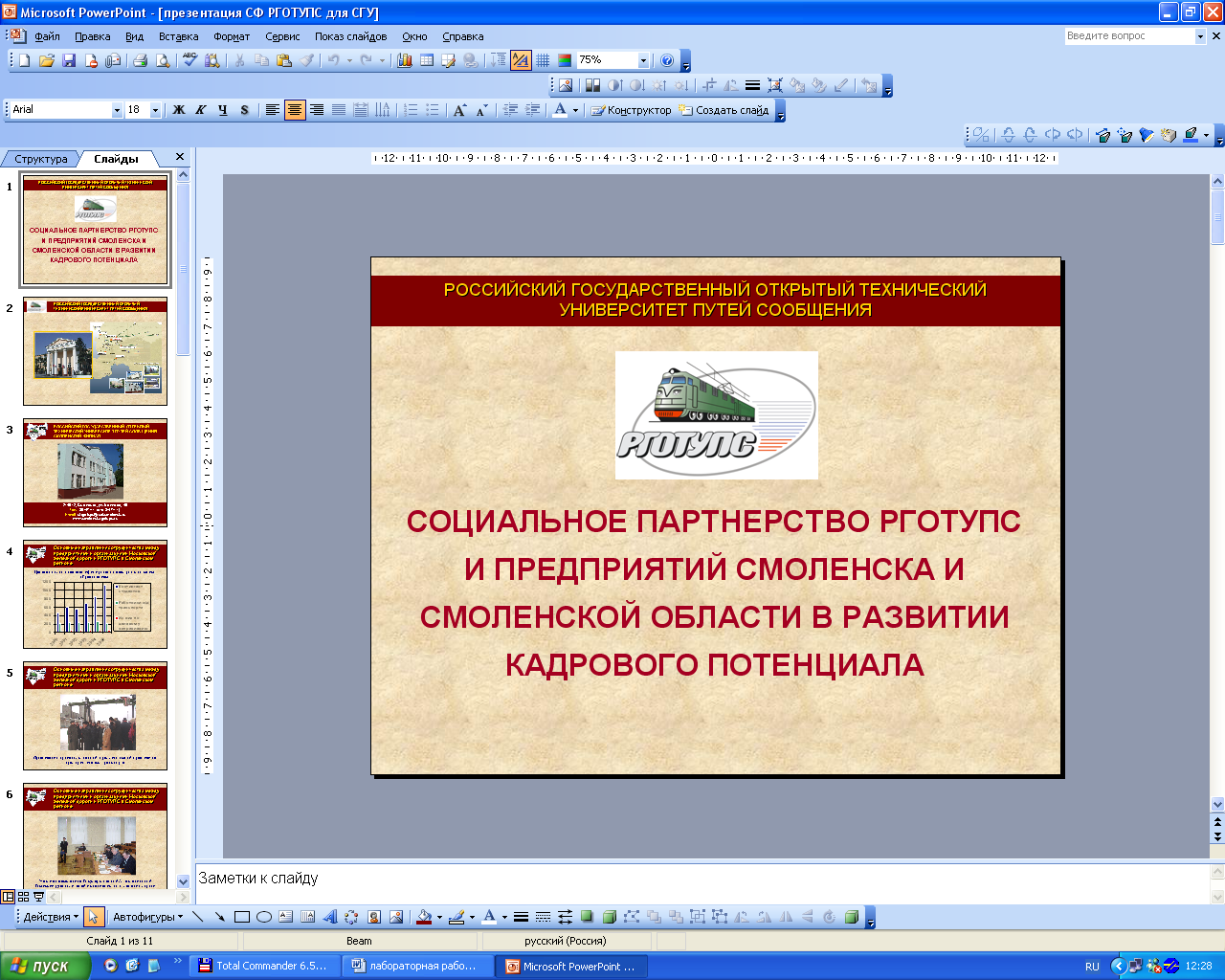Insert a text box from drawing toolbar
The image size is (1225, 980).
(x=285, y=917)
